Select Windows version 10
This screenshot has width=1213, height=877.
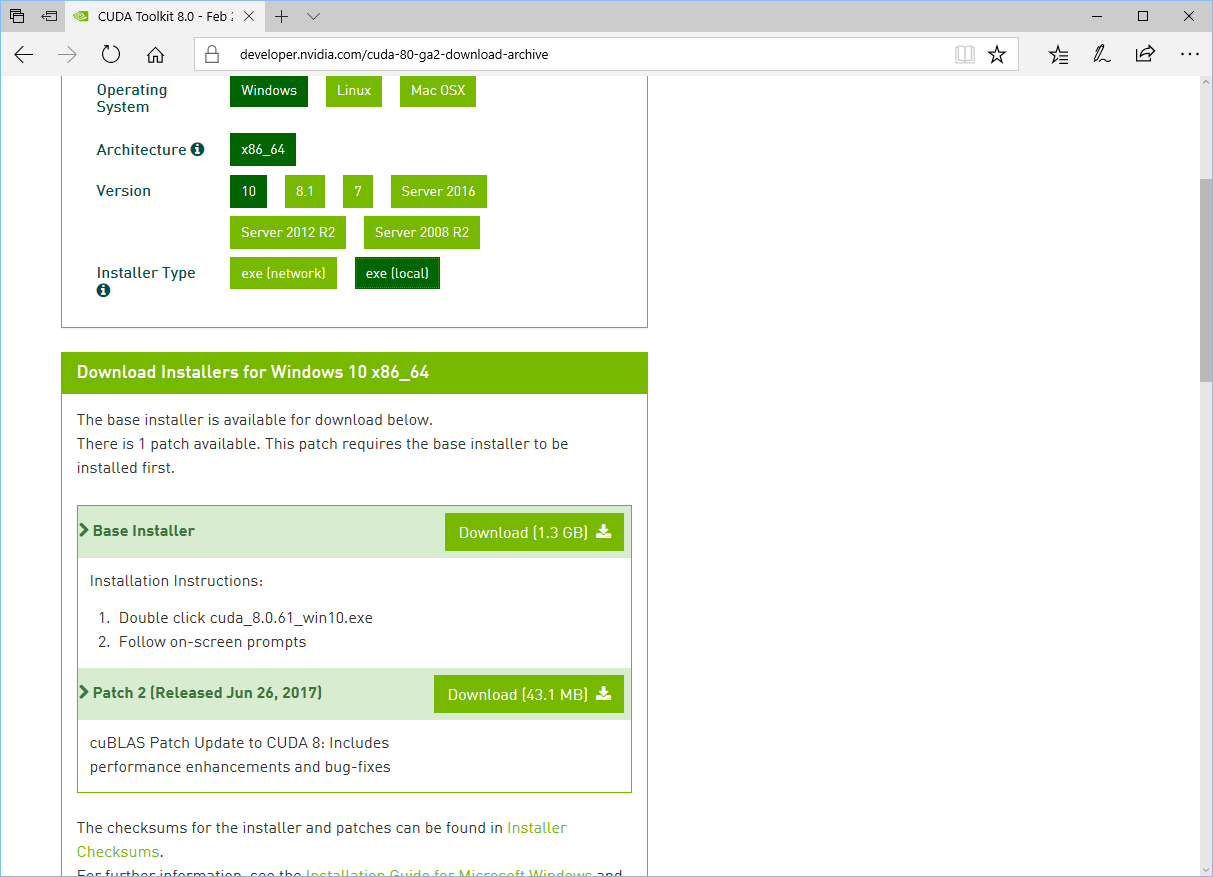(x=248, y=191)
